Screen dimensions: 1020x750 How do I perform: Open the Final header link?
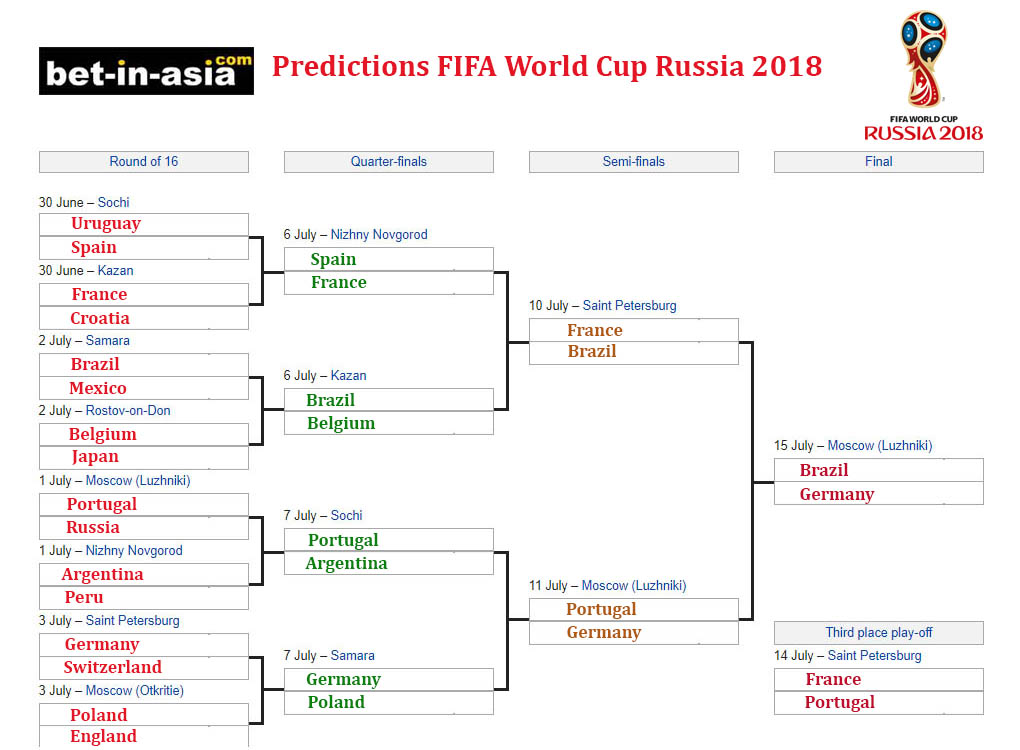click(878, 161)
